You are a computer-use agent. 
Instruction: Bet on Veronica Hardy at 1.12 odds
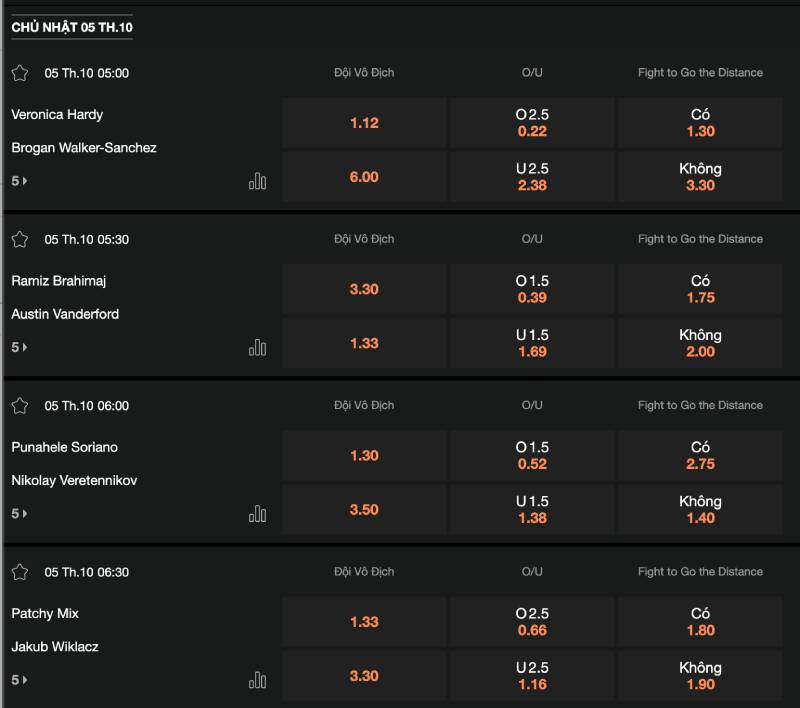(x=364, y=123)
